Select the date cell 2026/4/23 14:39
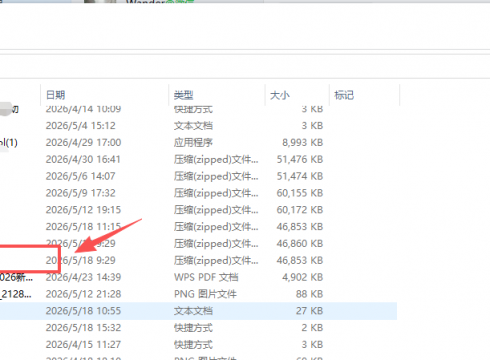490x360 pixels. pyautogui.click(x=83, y=277)
